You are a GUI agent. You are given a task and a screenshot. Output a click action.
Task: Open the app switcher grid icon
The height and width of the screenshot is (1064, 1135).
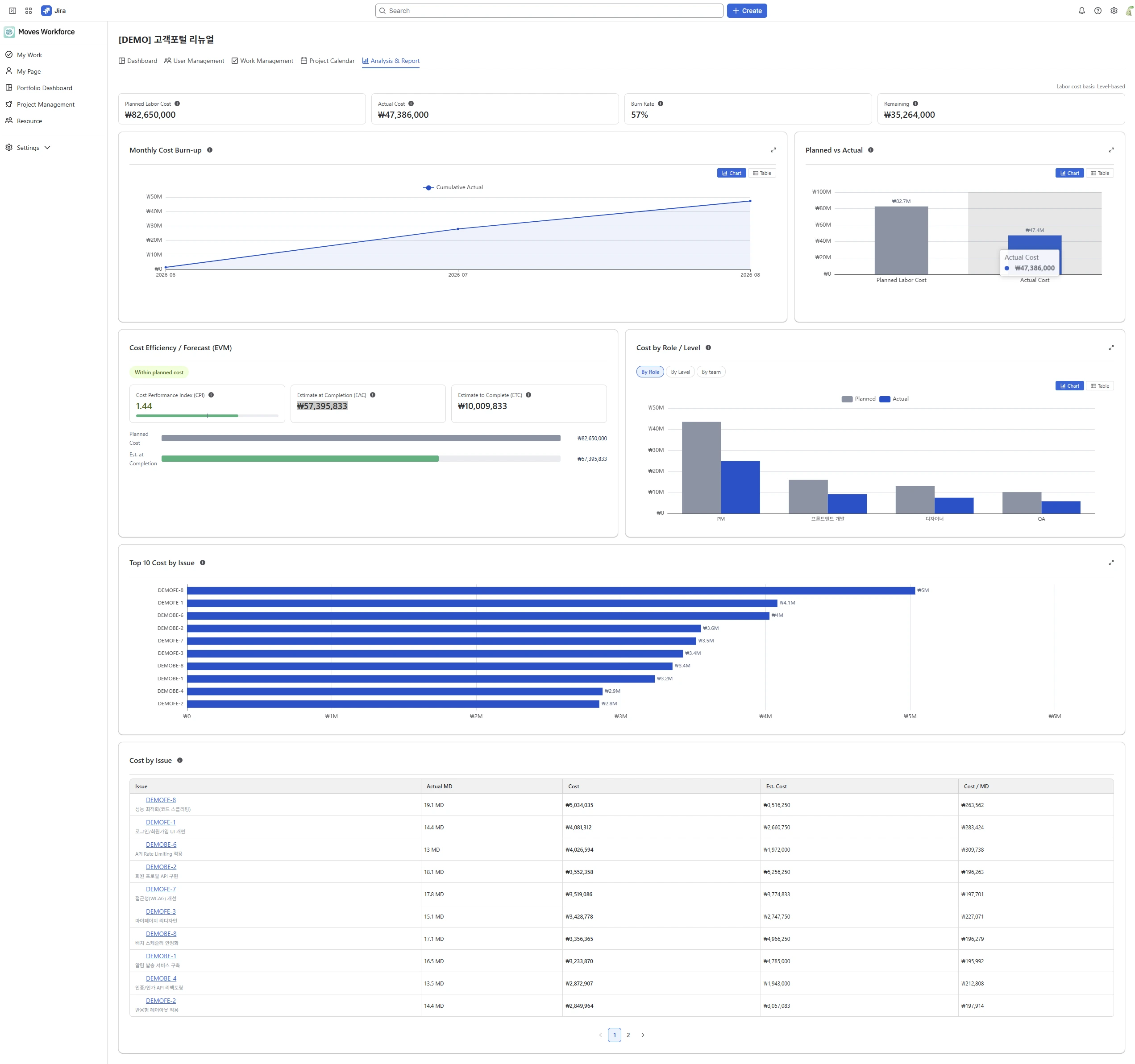(x=29, y=11)
